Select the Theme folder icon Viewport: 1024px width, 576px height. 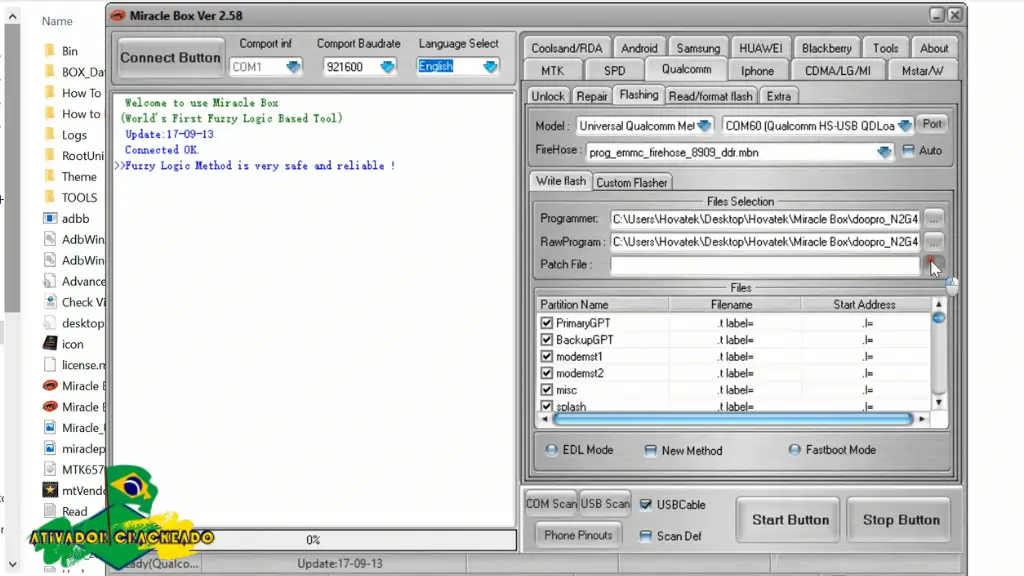point(50,176)
